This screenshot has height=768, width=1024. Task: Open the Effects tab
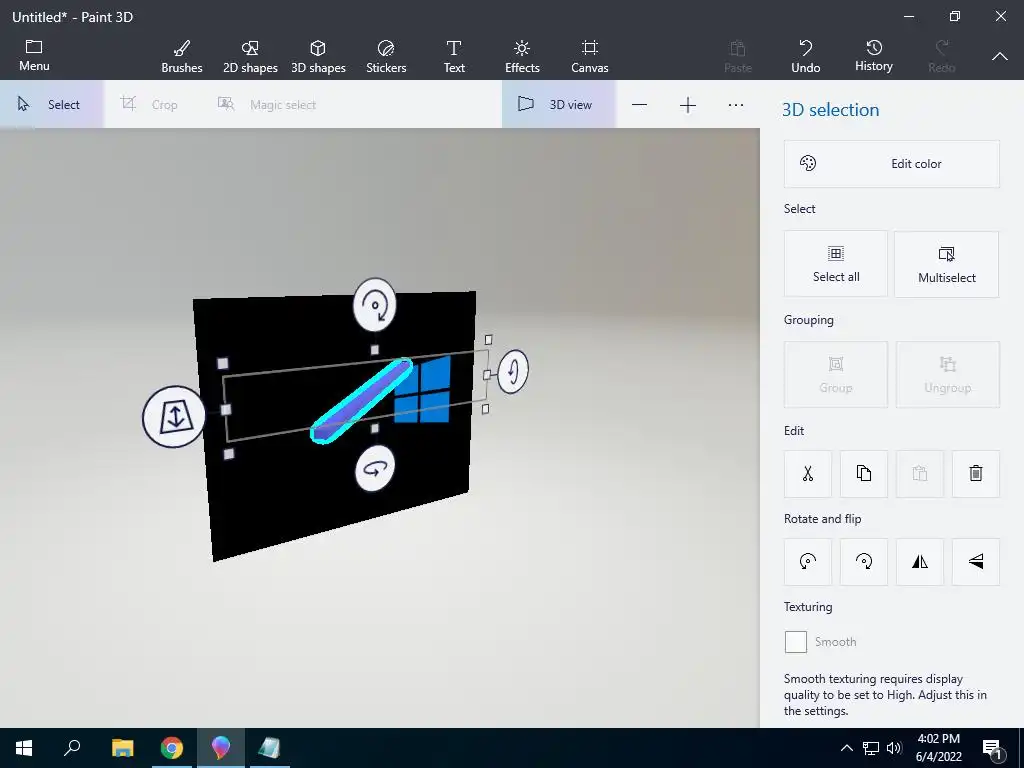522,57
